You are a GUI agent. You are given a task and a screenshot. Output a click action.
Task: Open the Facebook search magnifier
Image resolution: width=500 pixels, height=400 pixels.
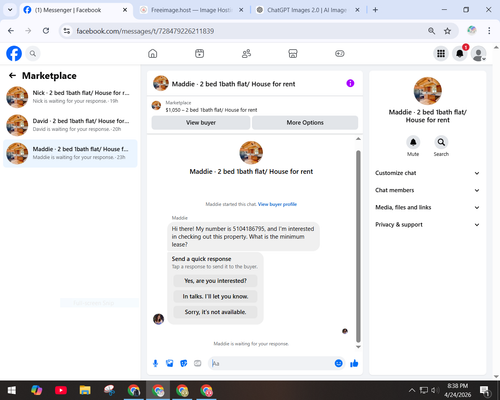point(33,53)
